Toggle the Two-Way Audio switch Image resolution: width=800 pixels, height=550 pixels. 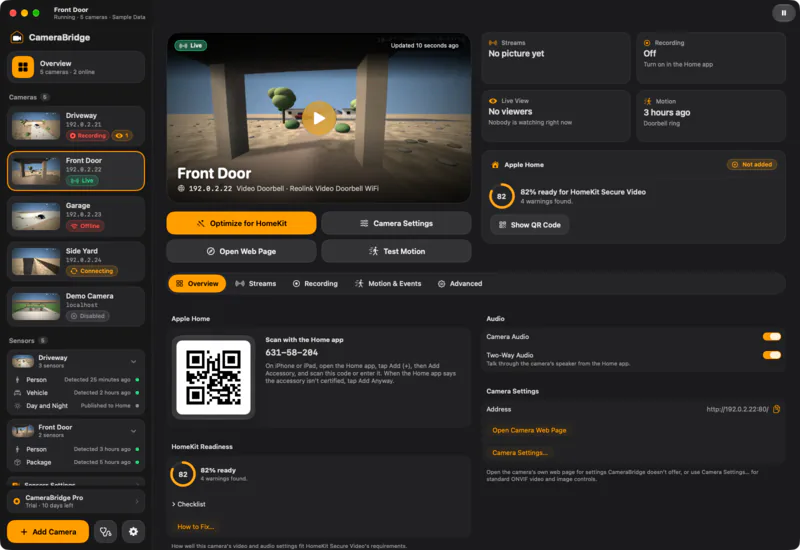(771, 355)
